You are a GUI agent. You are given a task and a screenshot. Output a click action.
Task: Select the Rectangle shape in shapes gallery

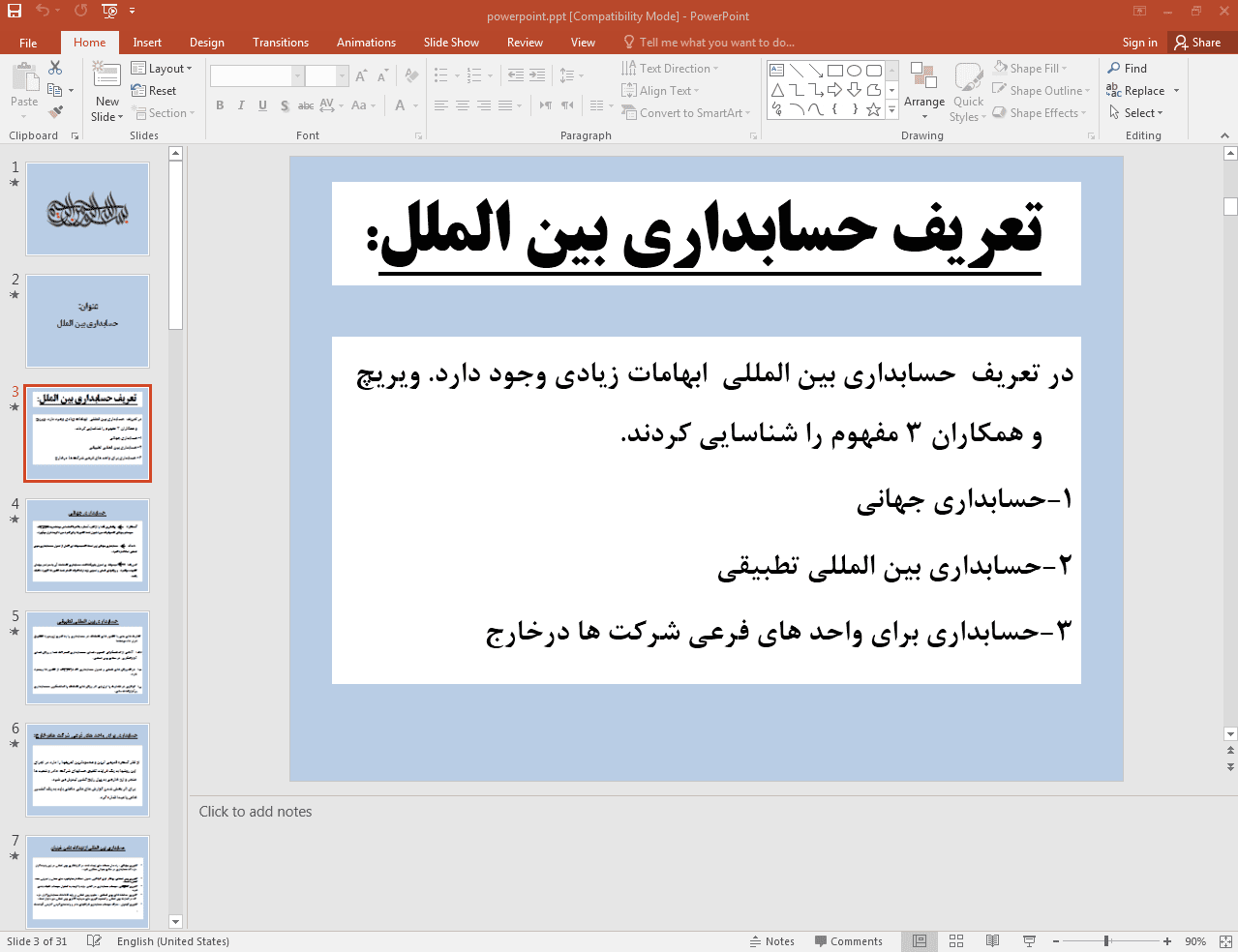[x=834, y=71]
